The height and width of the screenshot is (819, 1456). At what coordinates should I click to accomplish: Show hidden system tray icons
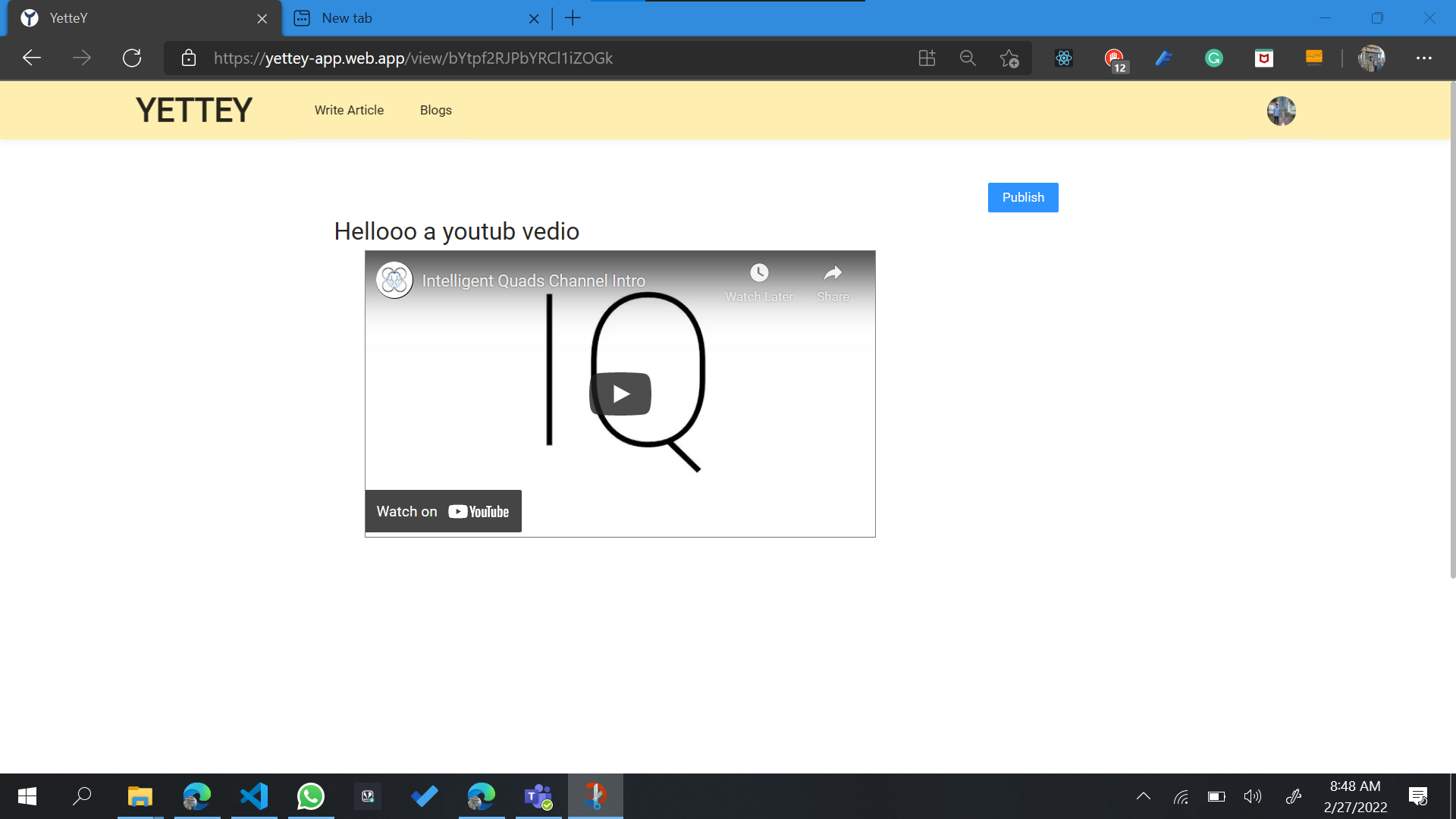[x=1143, y=796]
